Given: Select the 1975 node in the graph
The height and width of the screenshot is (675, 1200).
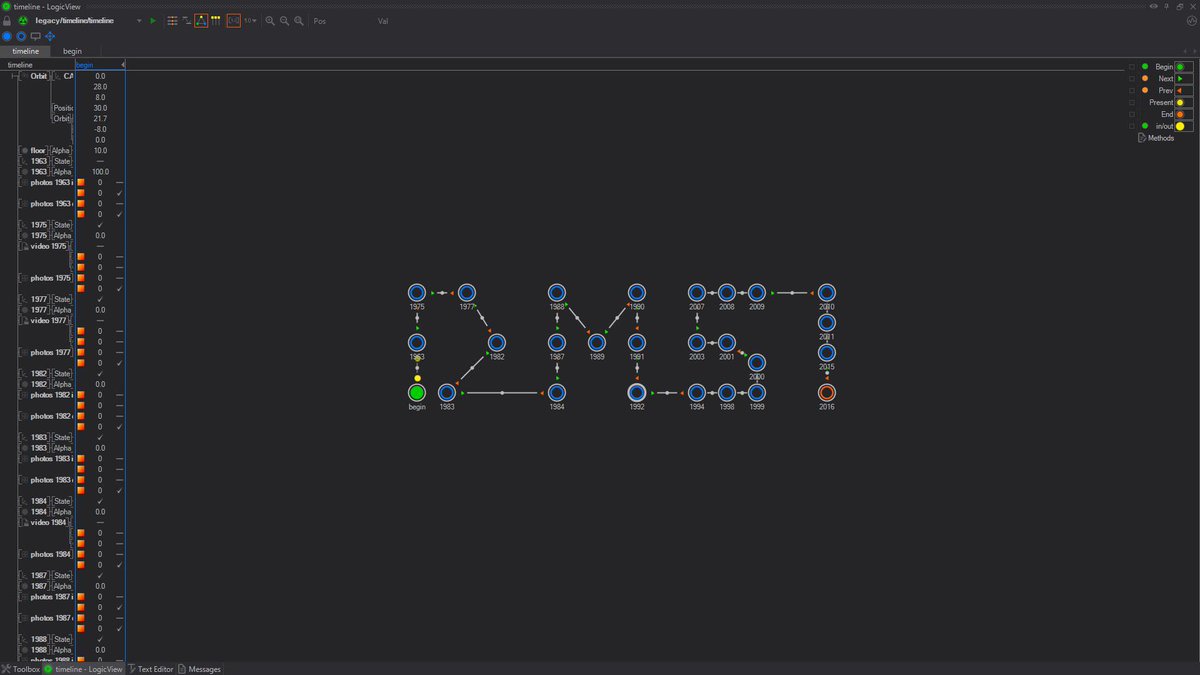Looking at the screenshot, I should (417, 293).
